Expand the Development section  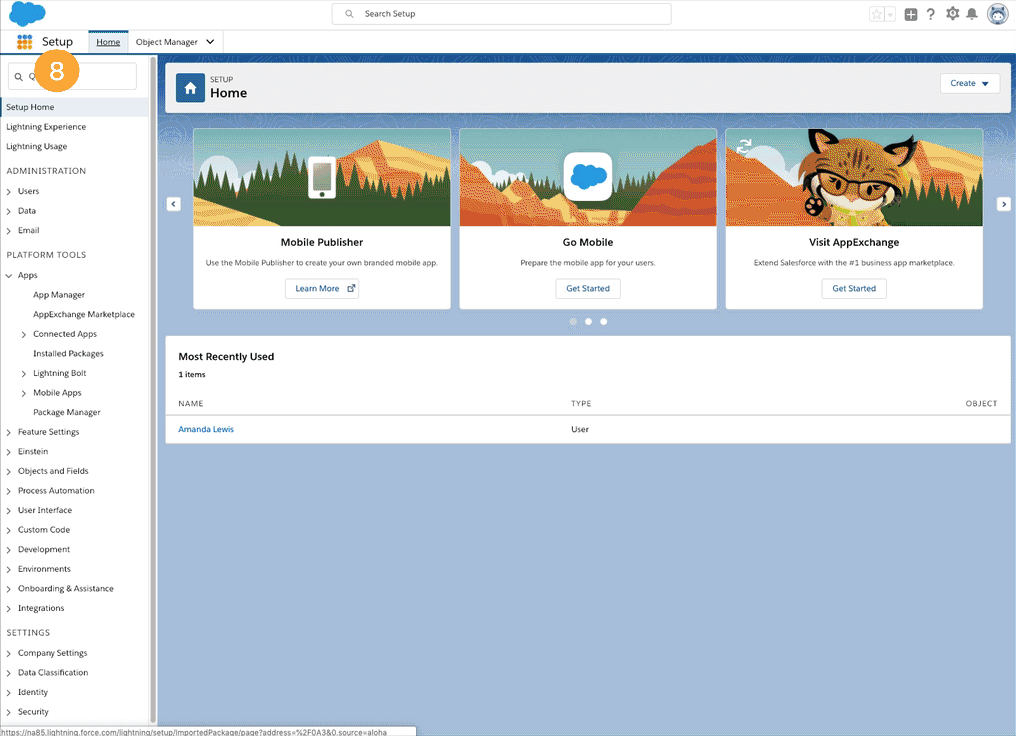coord(9,550)
